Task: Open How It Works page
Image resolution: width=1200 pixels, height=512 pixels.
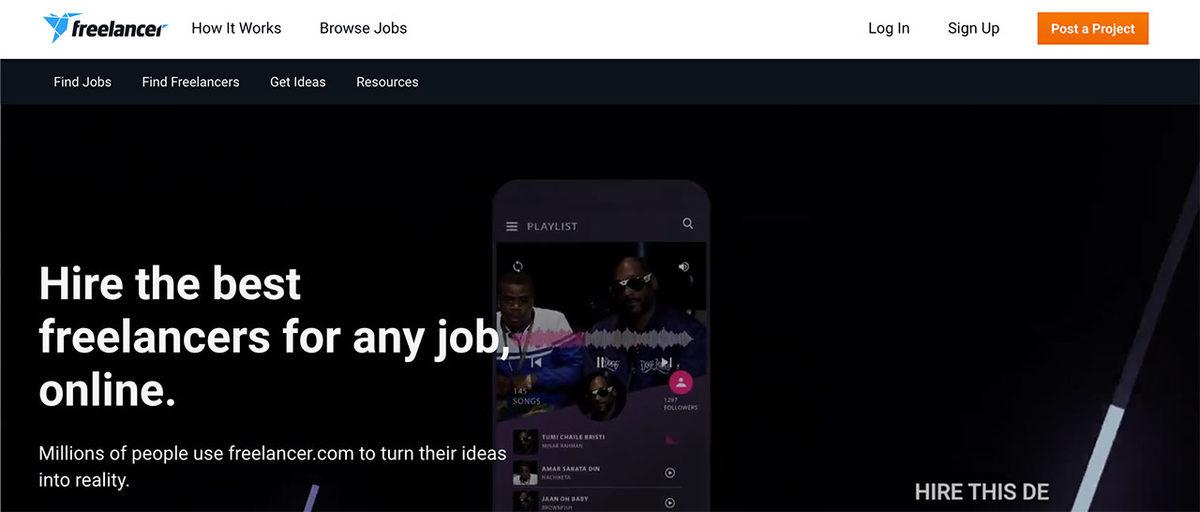Action: tap(236, 28)
